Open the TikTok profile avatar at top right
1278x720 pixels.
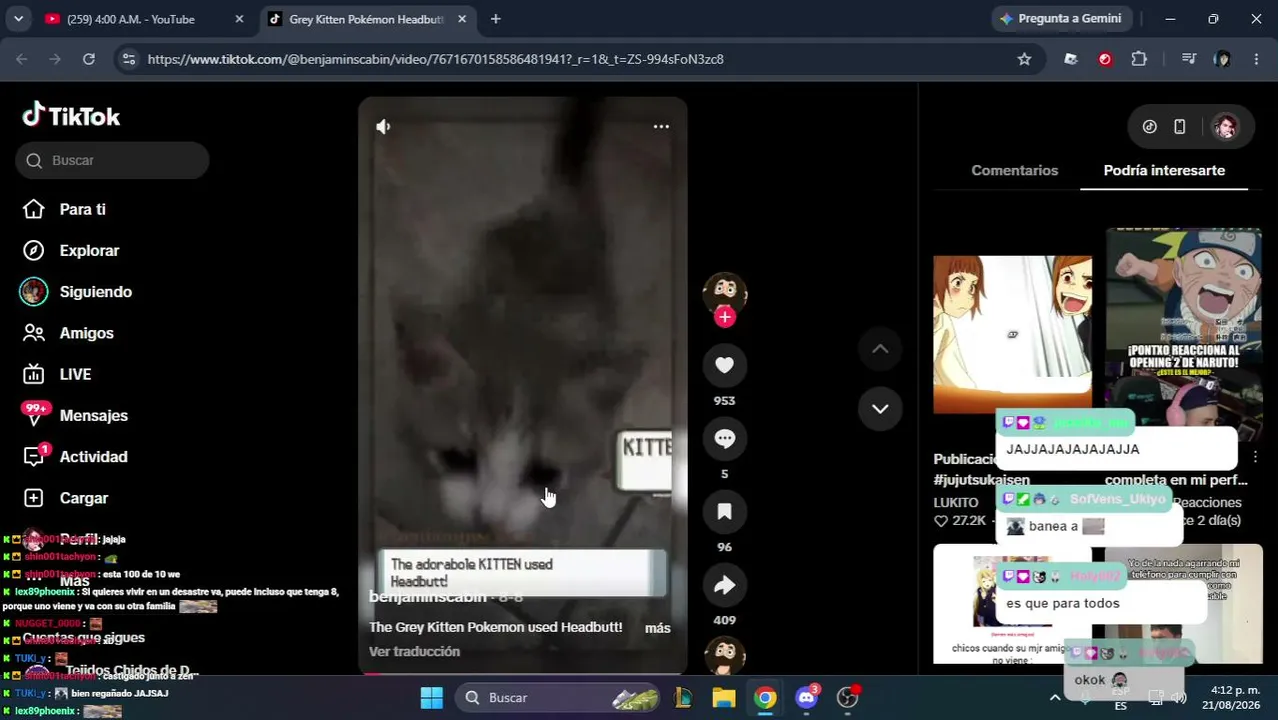pos(1225,127)
